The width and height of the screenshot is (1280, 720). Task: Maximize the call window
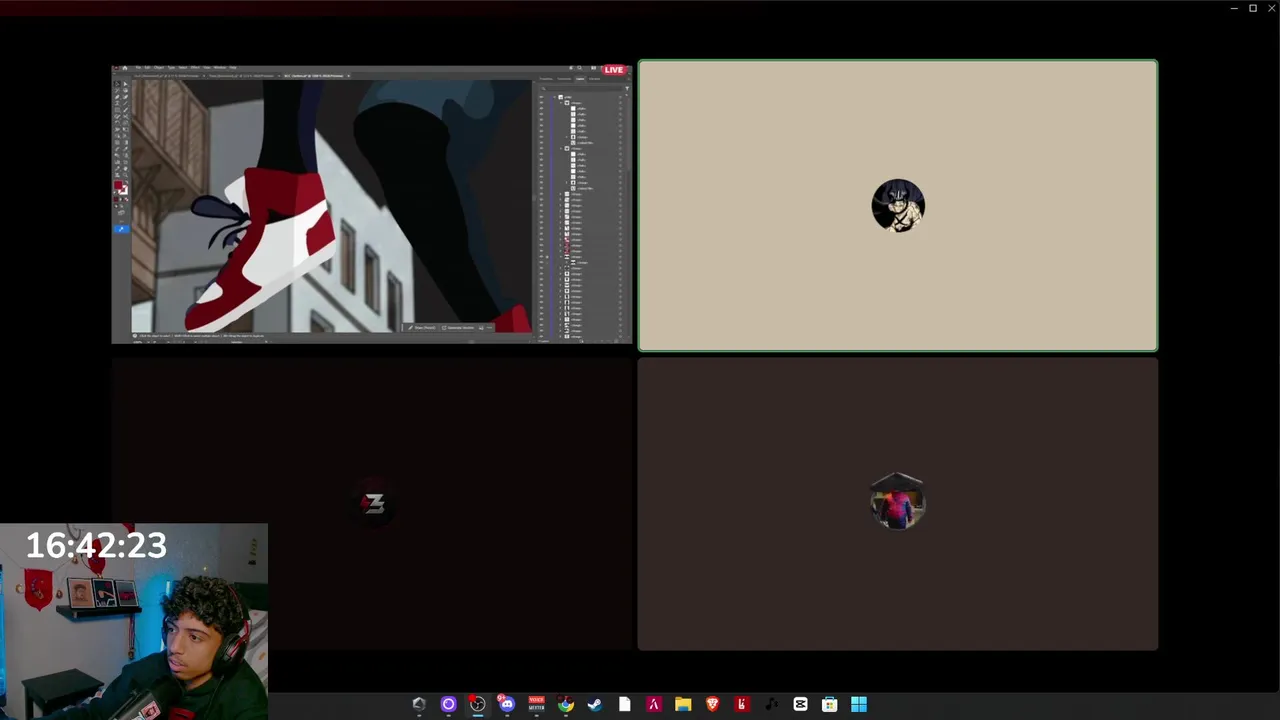point(1253,8)
